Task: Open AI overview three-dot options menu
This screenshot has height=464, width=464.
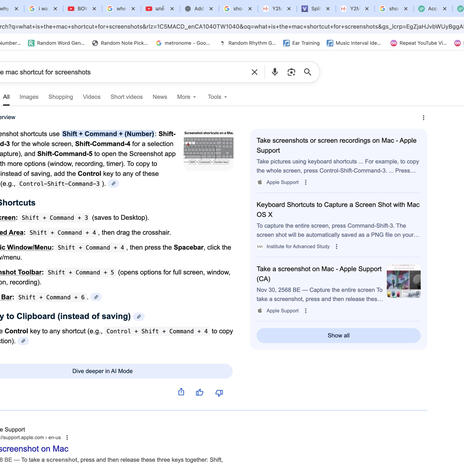Action: click(423, 118)
